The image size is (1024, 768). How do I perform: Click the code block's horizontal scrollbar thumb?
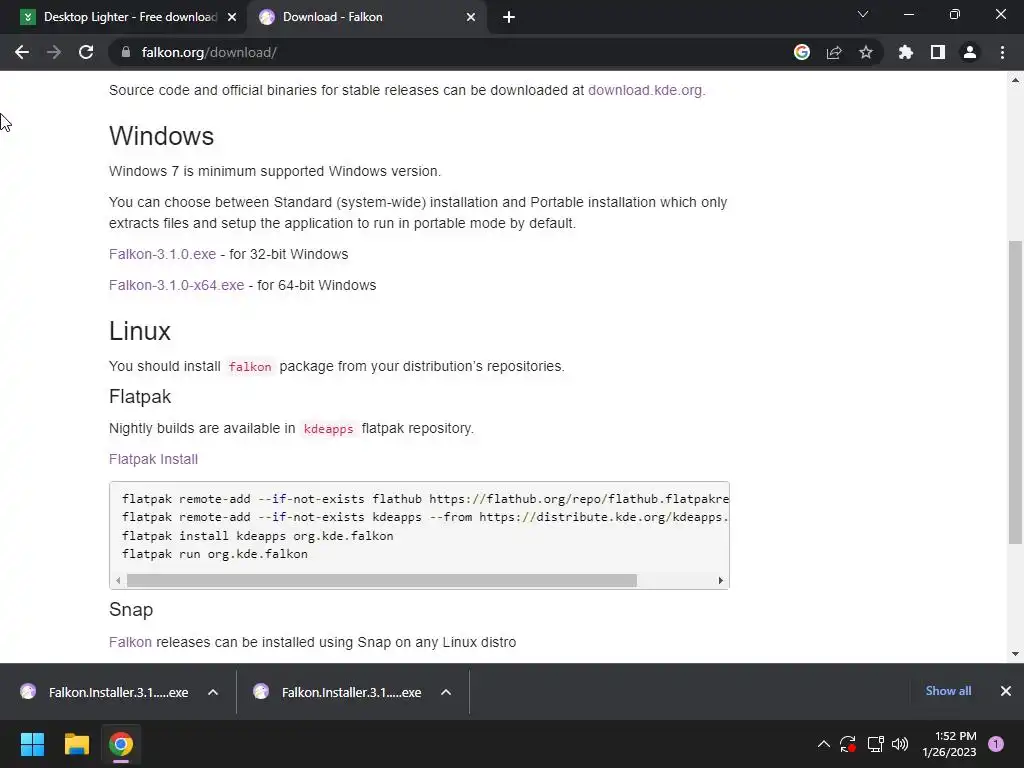(x=381, y=581)
